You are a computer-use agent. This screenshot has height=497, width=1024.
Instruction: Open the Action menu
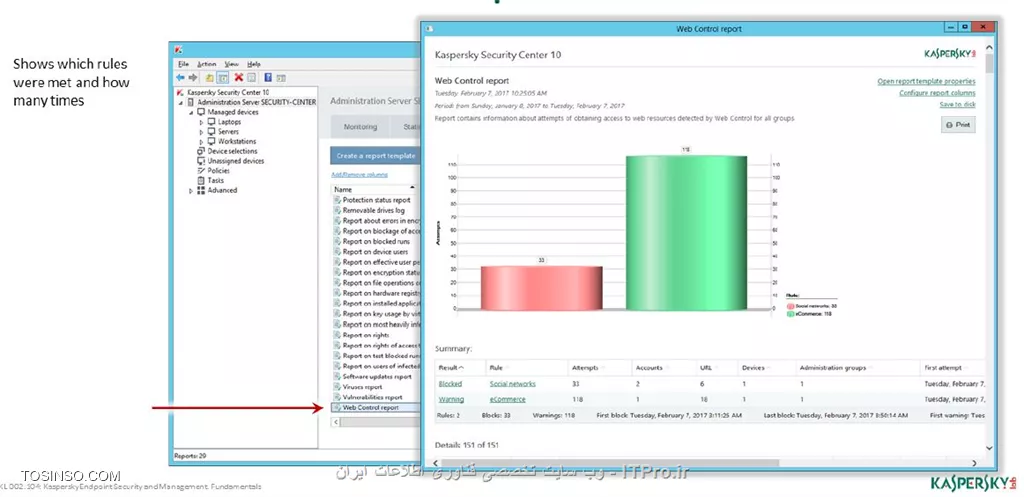click(206, 64)
